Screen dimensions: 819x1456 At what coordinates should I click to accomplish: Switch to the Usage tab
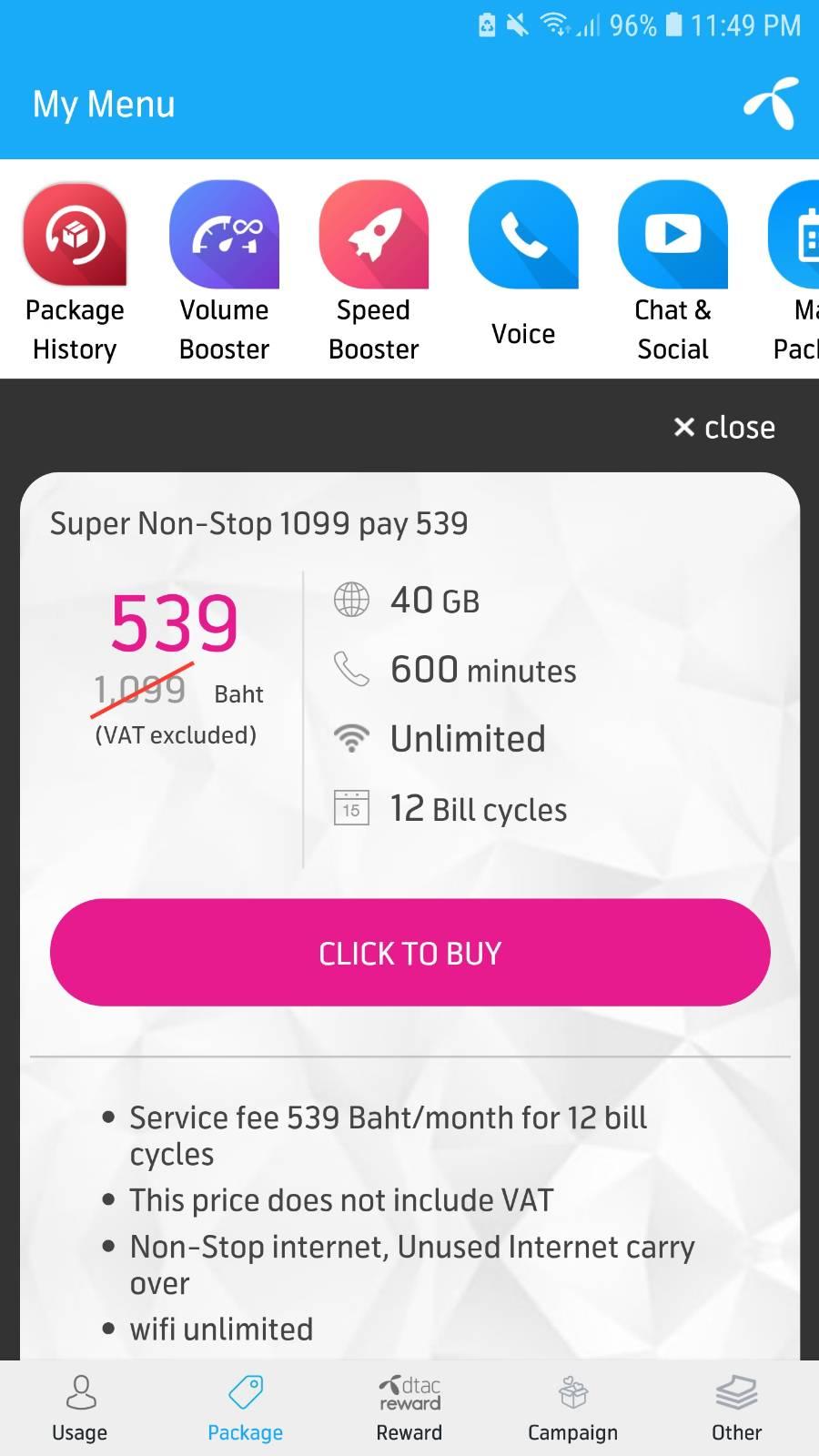click(80, 1408)
